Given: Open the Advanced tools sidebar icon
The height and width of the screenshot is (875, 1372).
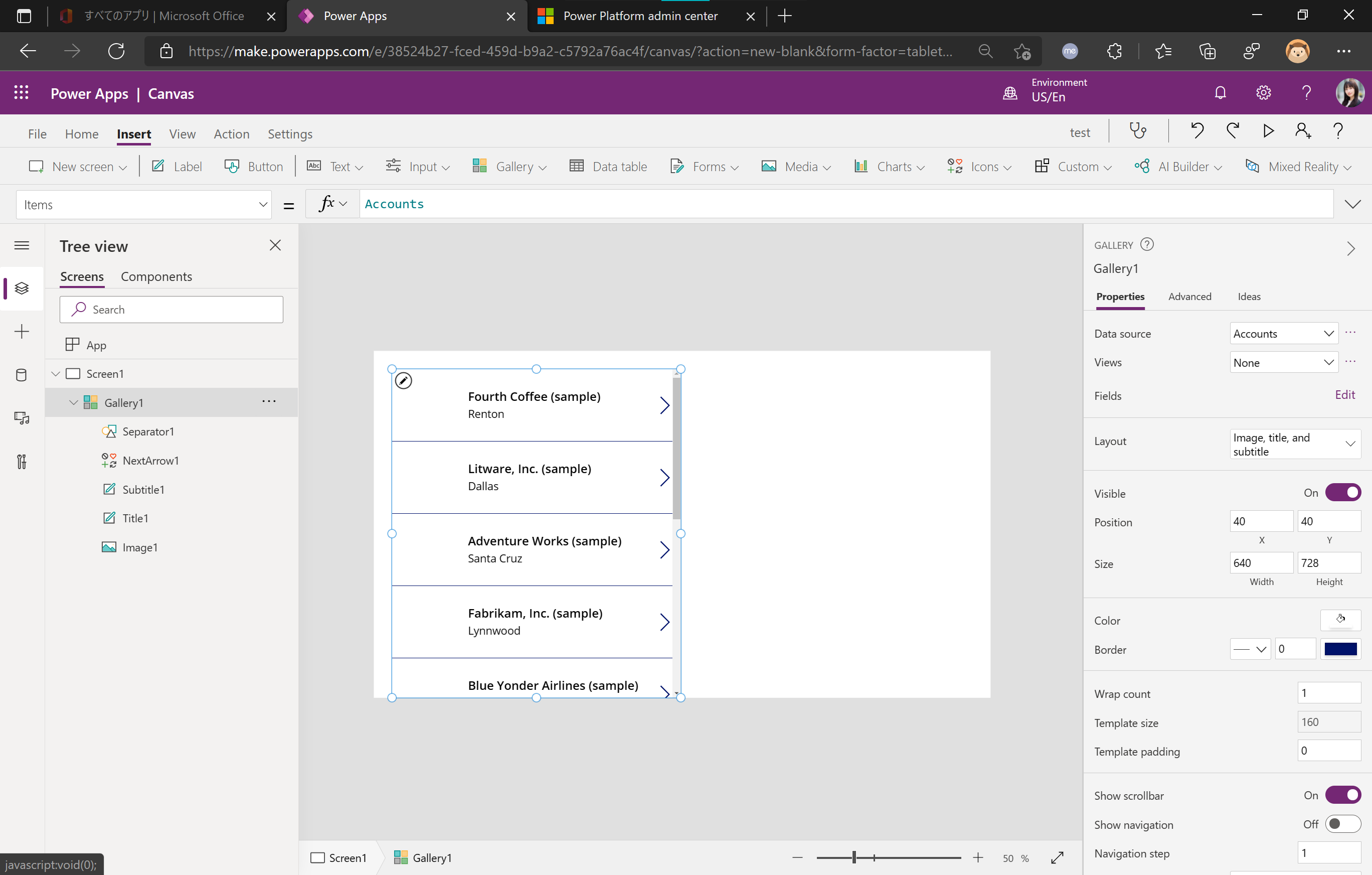Looking at the screenshot, I should [x=22, y=461].
